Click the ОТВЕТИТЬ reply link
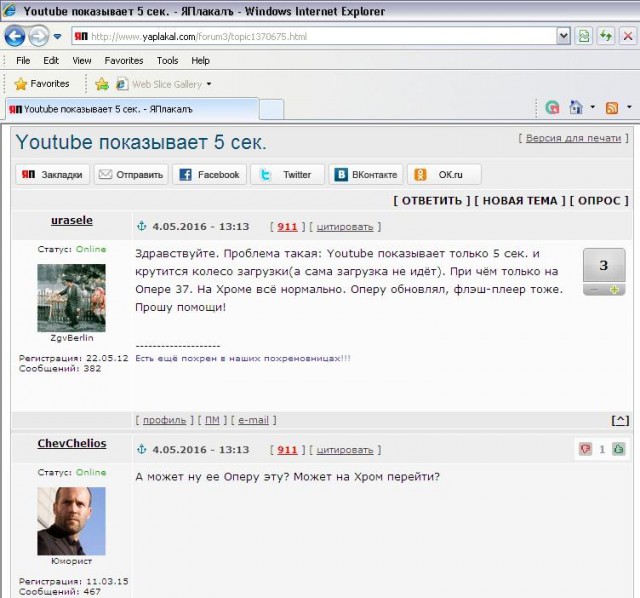640x598 pixels. click(431, 201)
